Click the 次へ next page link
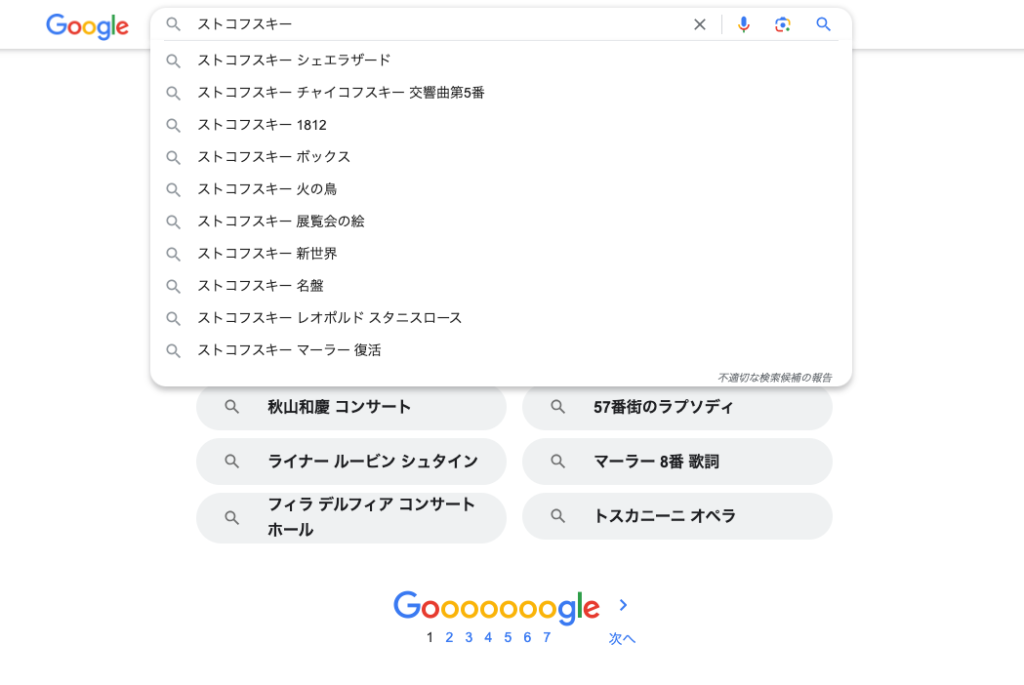 point(622,638)
